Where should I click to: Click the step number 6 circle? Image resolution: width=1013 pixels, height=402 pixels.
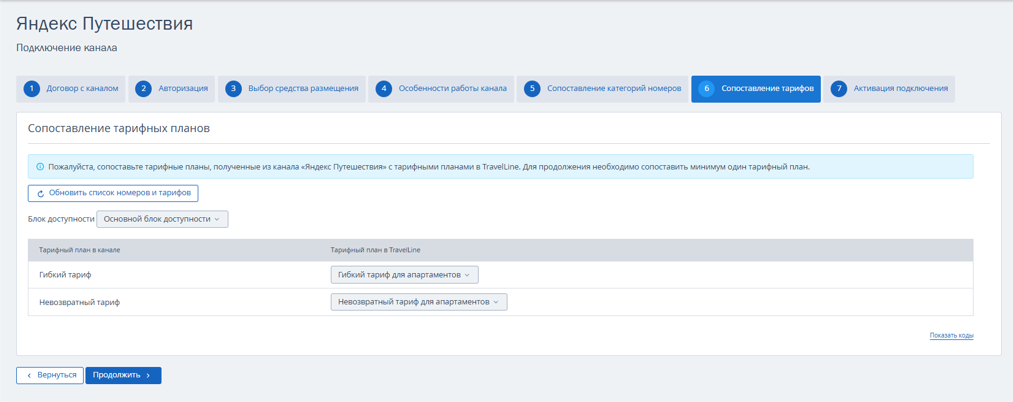point(707,89)
